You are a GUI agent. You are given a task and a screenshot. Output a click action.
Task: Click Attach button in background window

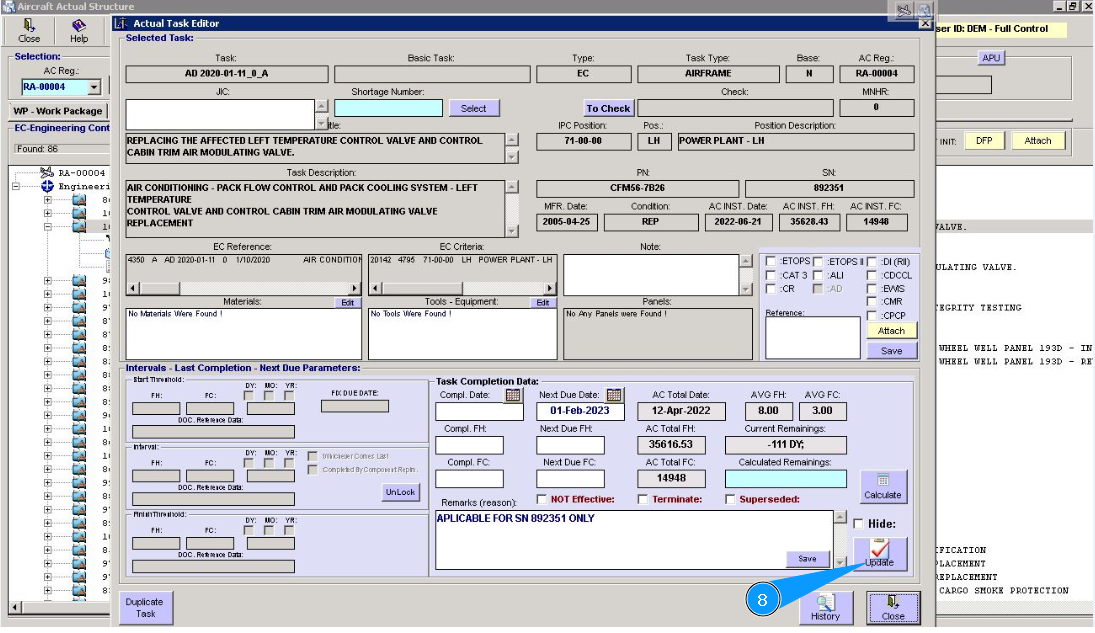(x=1038, y=140)
